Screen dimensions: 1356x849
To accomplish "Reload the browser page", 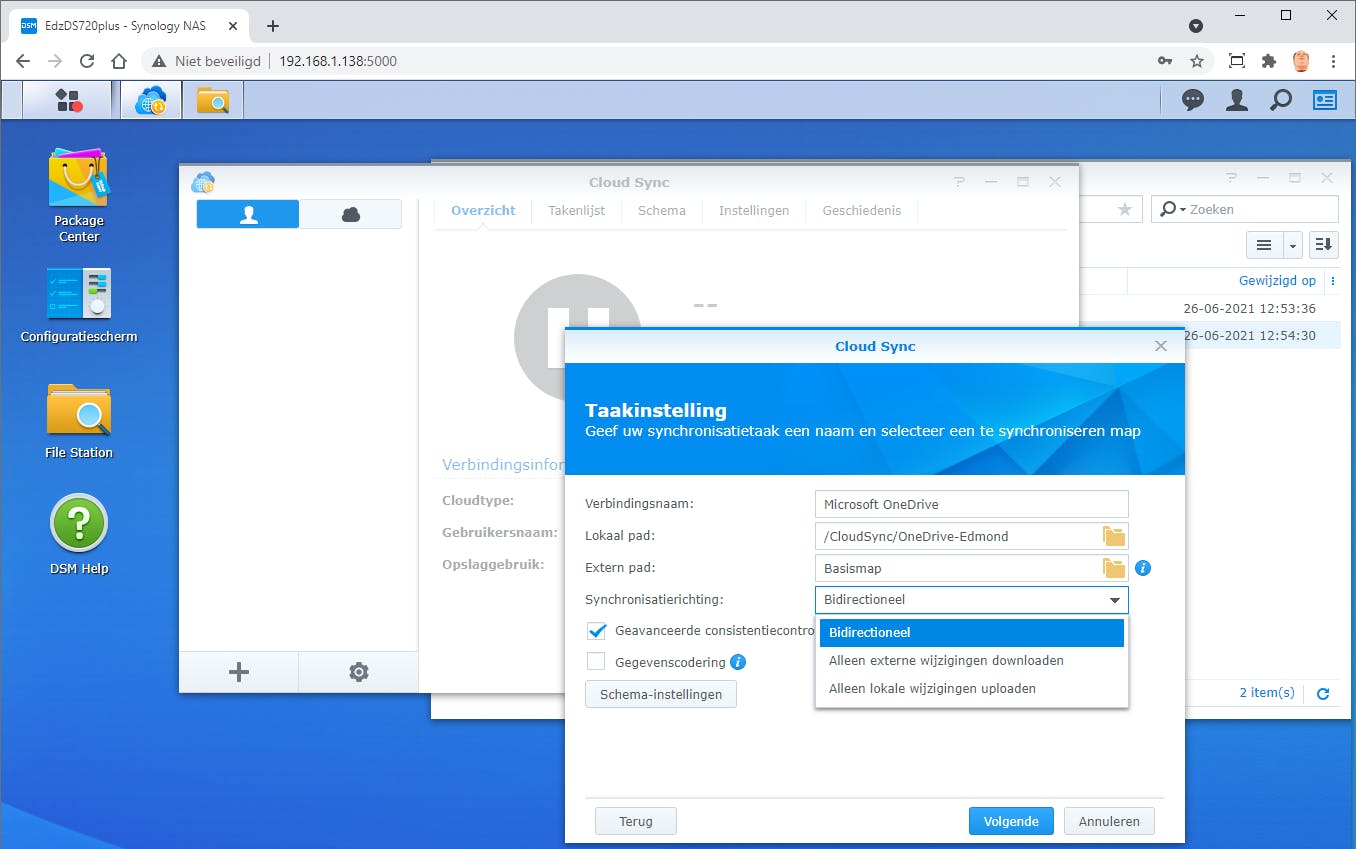I will pyautogui.click(x=87, y=61).
